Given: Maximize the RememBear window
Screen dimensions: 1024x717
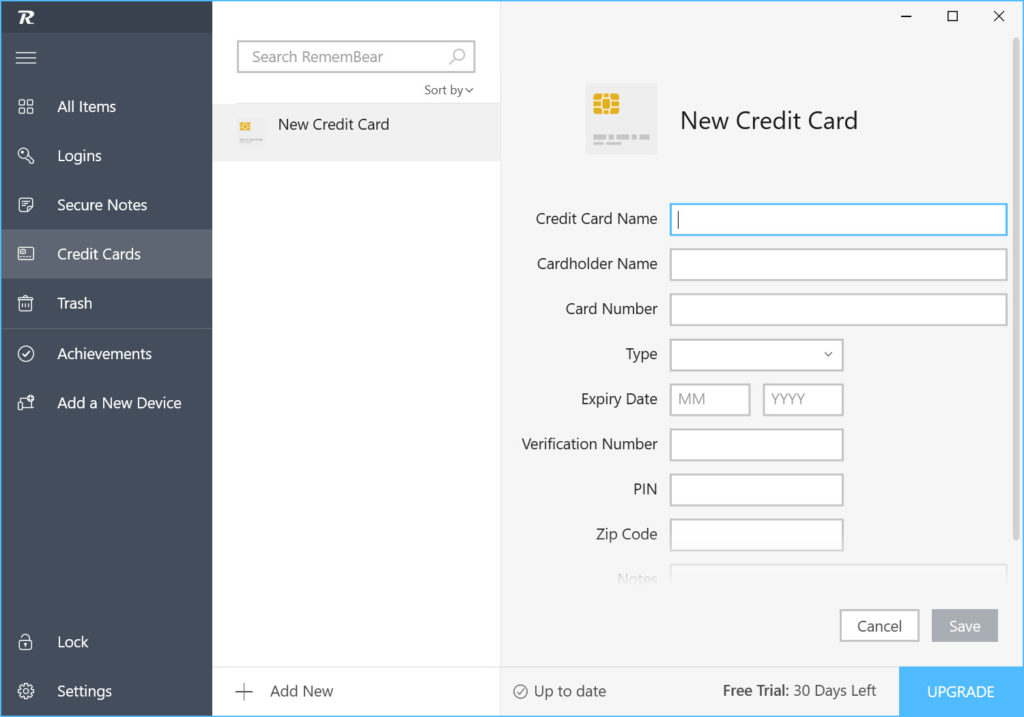Looking at the screenshot, I should [952, 16].
